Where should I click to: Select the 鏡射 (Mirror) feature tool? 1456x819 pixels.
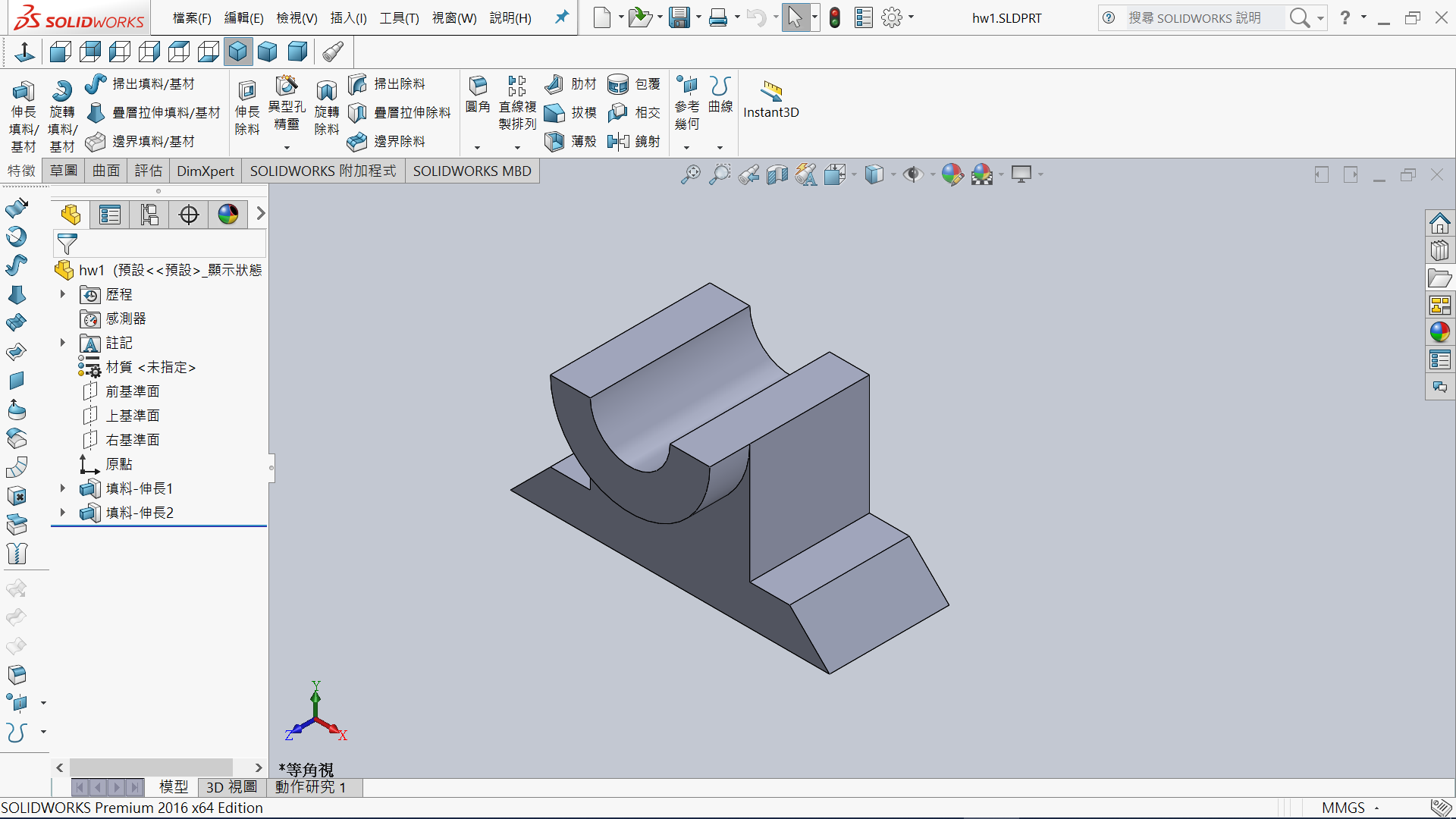coord(619,141)
